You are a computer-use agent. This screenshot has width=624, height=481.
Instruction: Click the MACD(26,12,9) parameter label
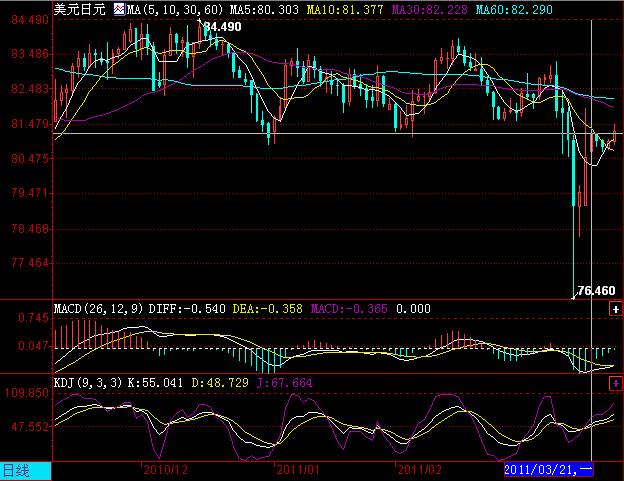[x=98, y=309]
